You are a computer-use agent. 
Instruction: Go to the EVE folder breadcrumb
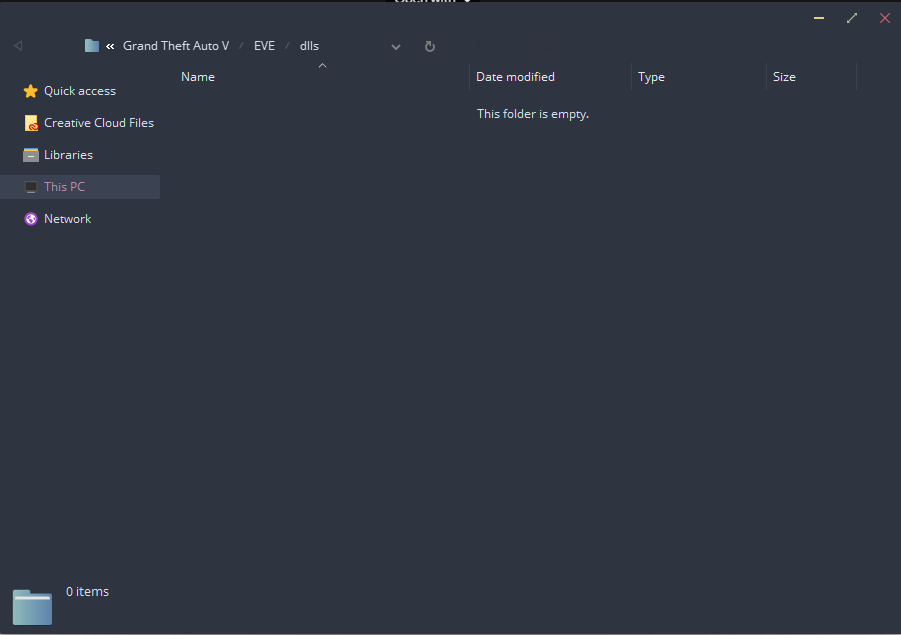264,45
